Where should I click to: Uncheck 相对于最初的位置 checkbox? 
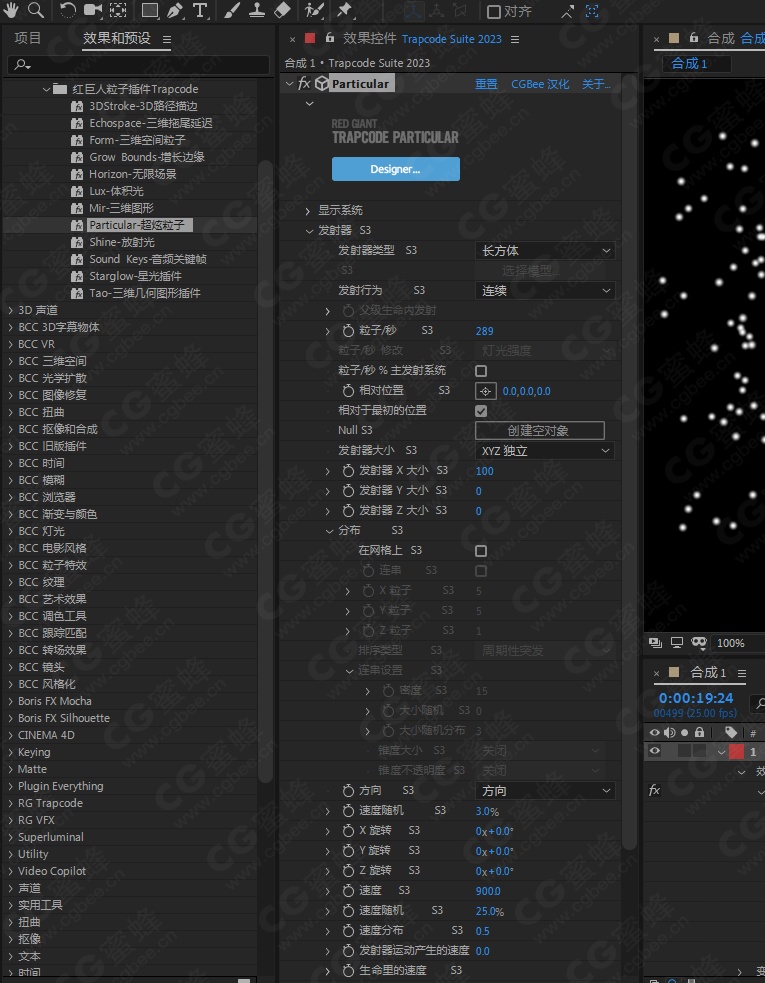pyautogui.click(x=481, y=411)
